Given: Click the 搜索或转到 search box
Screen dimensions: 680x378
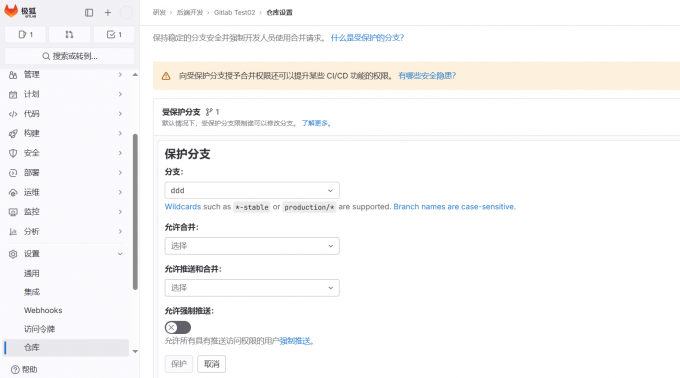Looking at the screenshot, I should (x=69, y=56).
